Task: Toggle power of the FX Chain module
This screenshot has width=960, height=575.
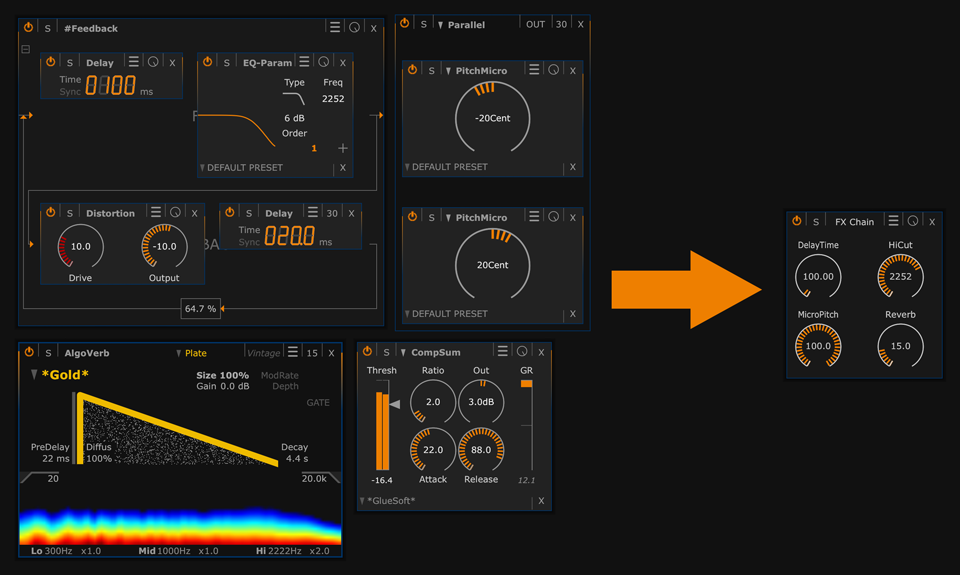Action: point(797,221)
